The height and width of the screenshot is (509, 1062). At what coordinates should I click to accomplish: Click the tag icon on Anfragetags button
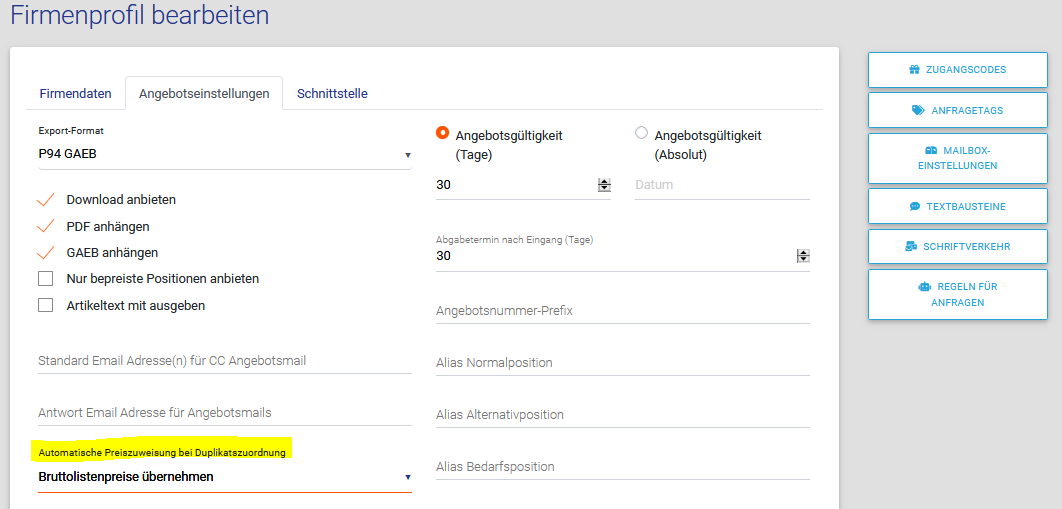tap(918, 111)
